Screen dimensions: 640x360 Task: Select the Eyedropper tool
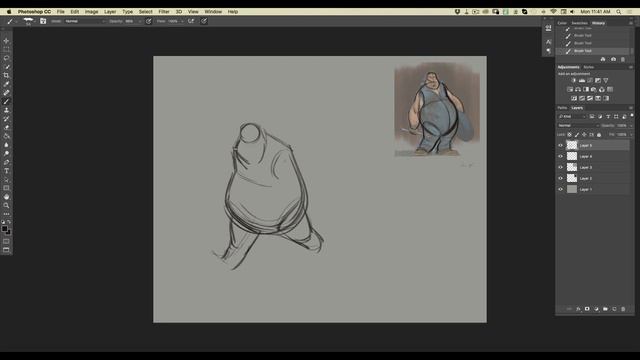[x=6, y=84]
